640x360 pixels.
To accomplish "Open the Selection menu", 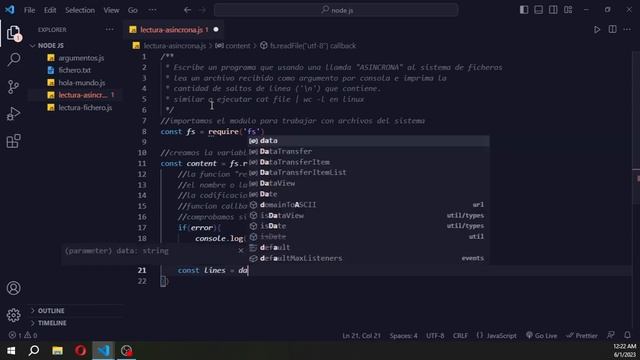I will coord(80,10).
